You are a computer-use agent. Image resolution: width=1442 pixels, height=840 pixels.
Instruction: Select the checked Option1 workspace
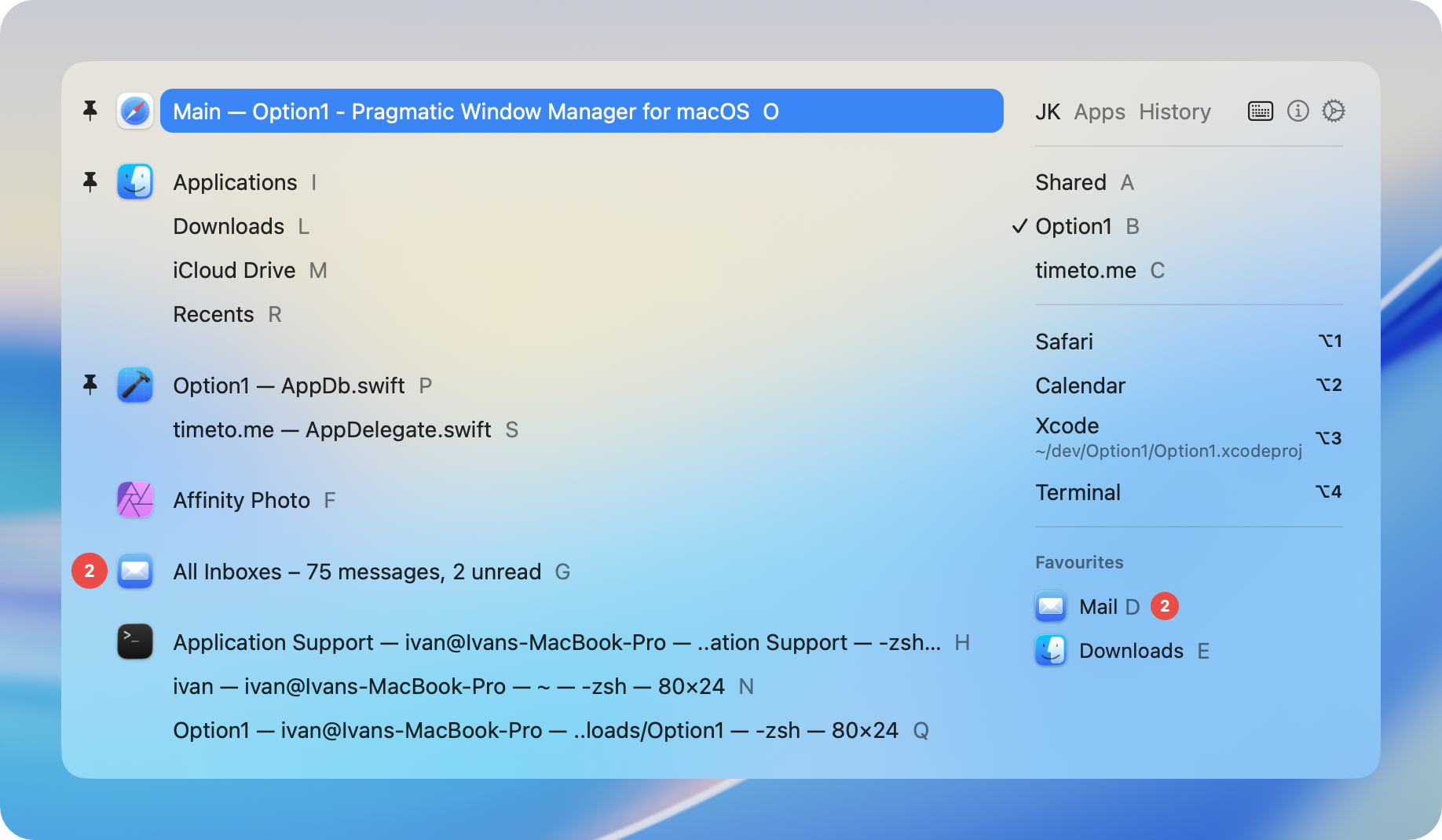(x=1073, y=227)
